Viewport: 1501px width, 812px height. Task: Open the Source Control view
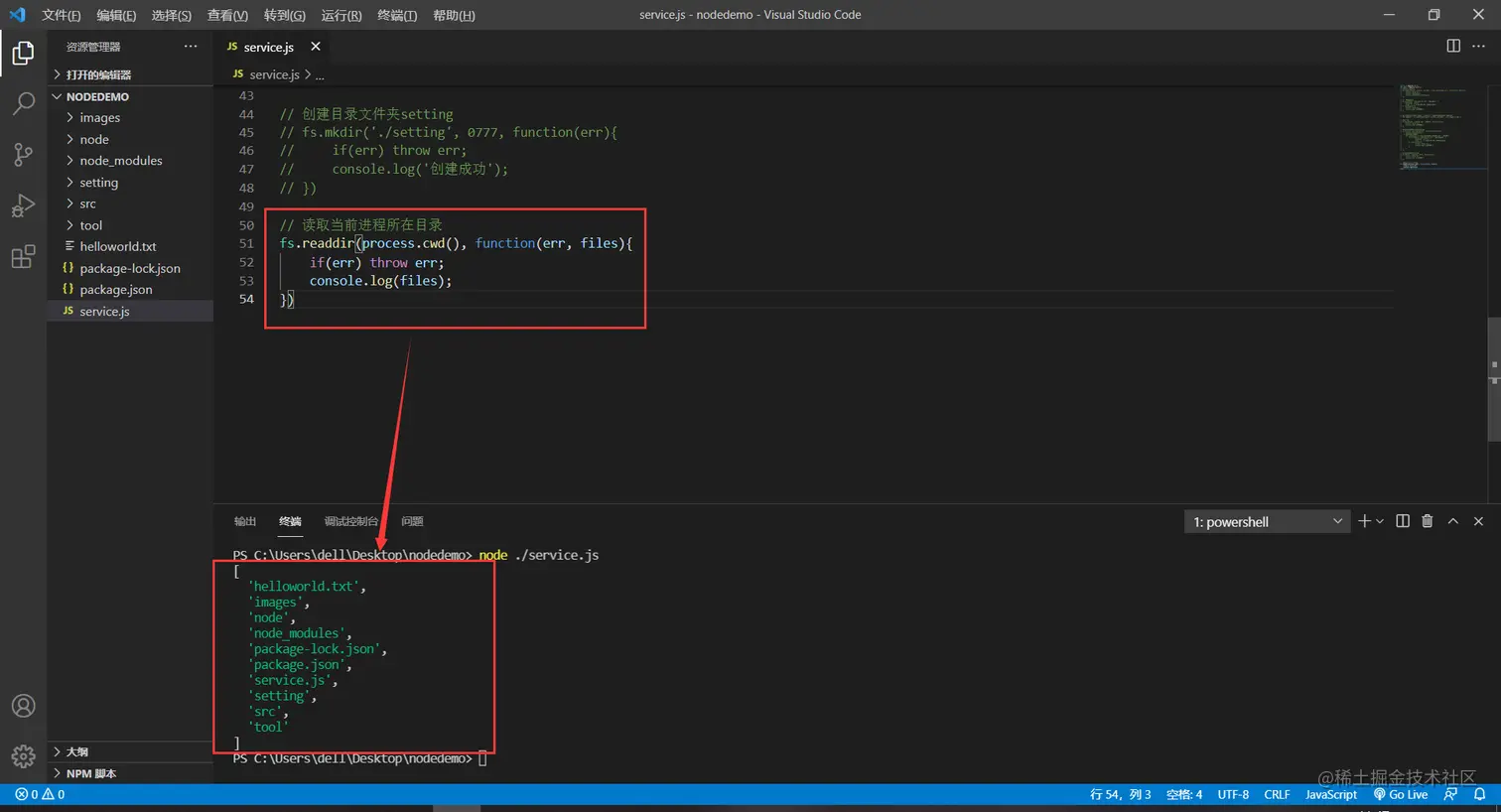tap(23, 154)
